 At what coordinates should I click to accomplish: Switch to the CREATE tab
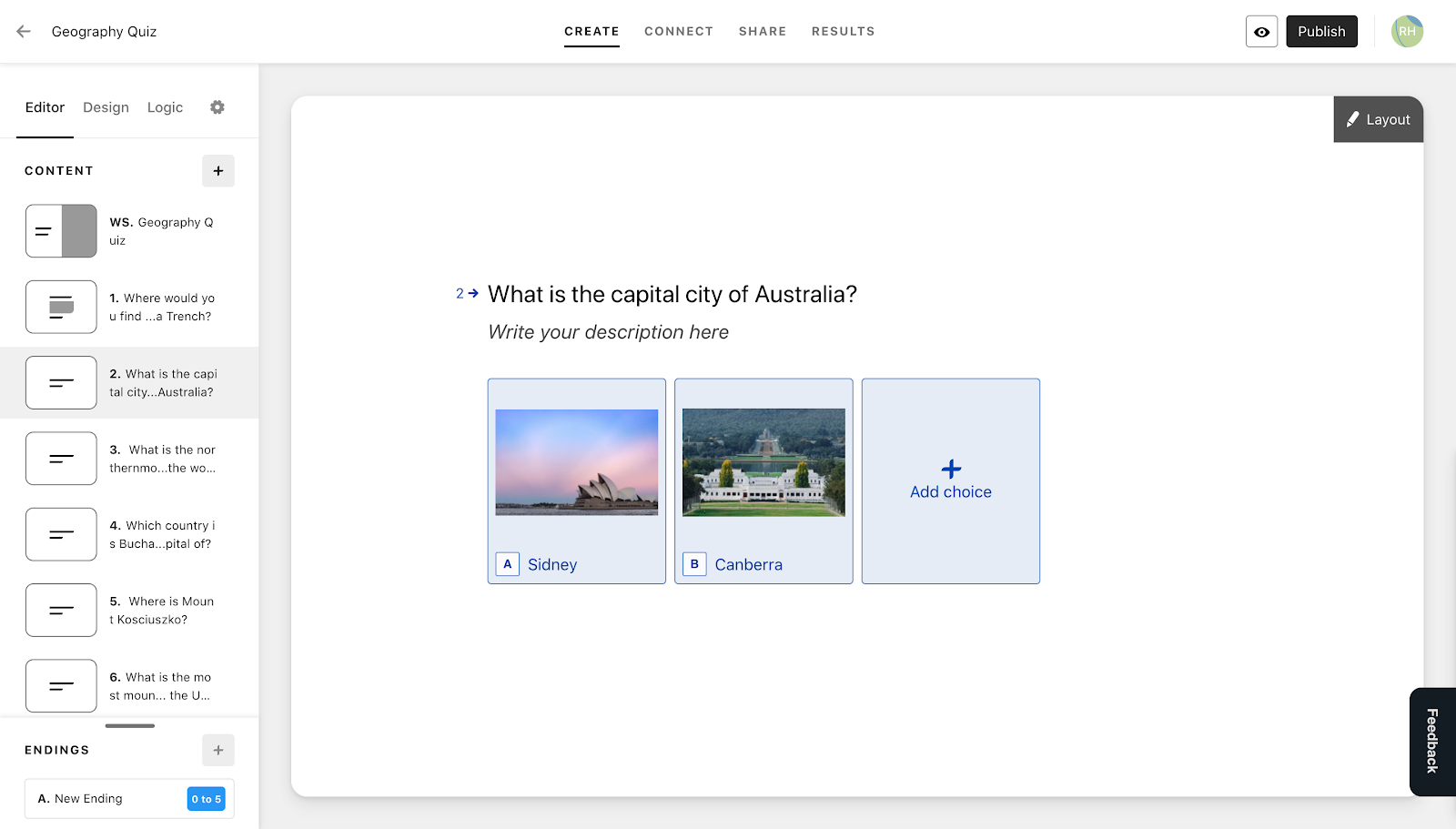click(591, 32)
